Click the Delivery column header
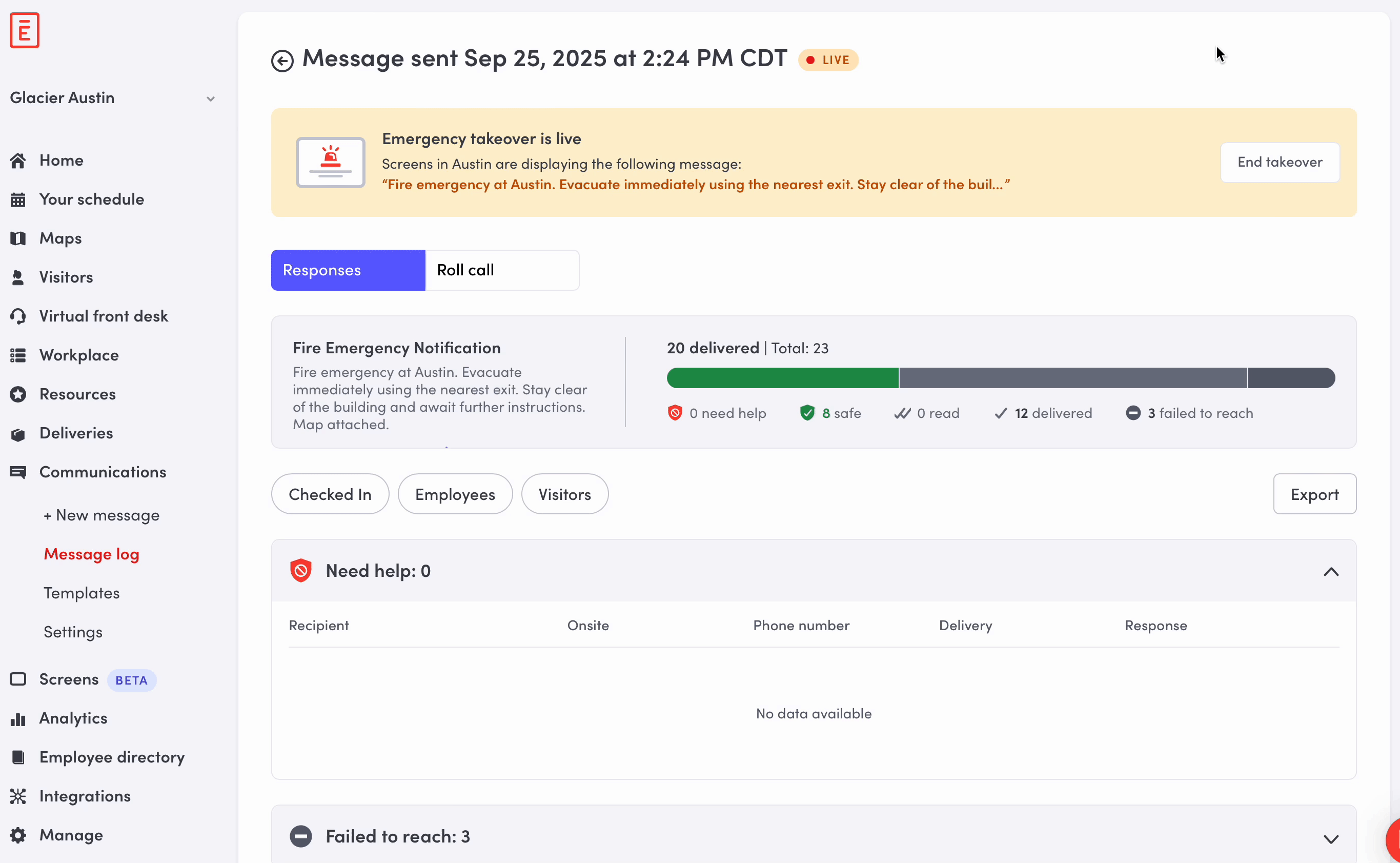Viewport: 1400px width, 863px height. (x=966, y=626)
